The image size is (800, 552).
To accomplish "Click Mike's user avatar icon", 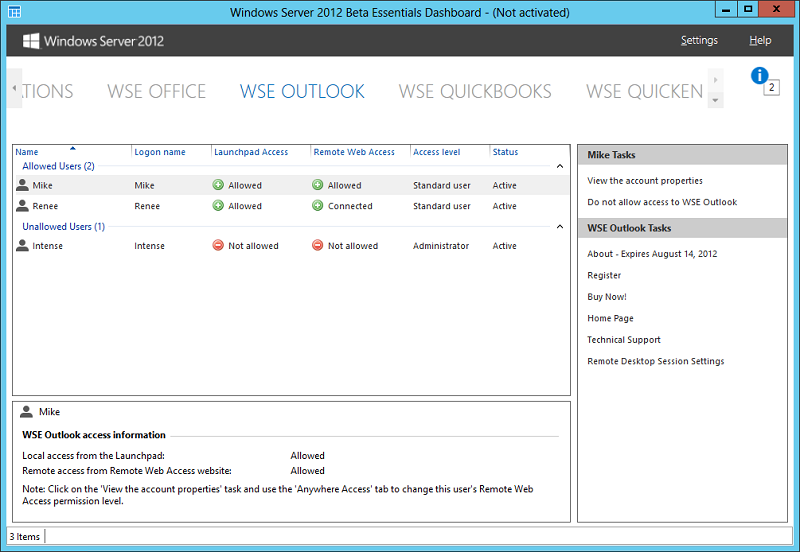I will [x=22, y=185].
